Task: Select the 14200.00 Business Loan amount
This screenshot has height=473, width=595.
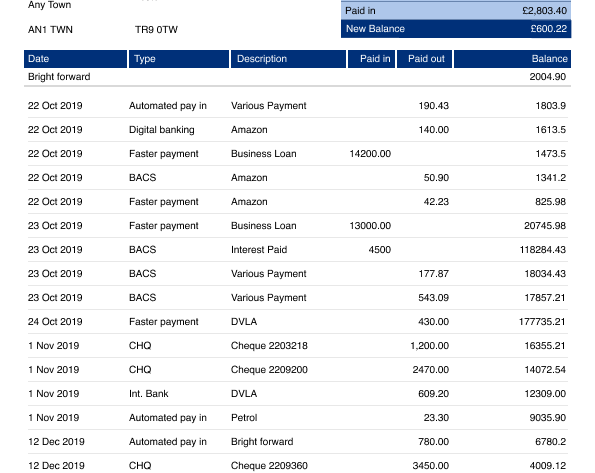Action: tap(370, 154)
